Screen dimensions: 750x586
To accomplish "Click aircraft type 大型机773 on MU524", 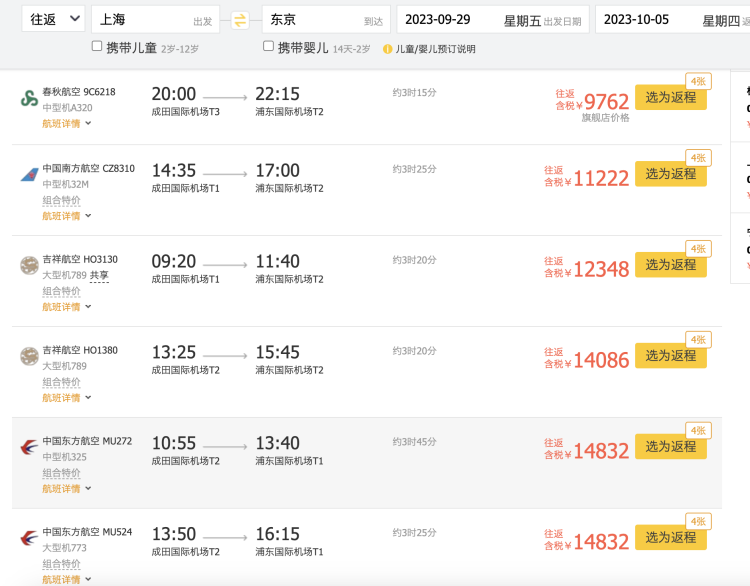I will click(65, 548).
